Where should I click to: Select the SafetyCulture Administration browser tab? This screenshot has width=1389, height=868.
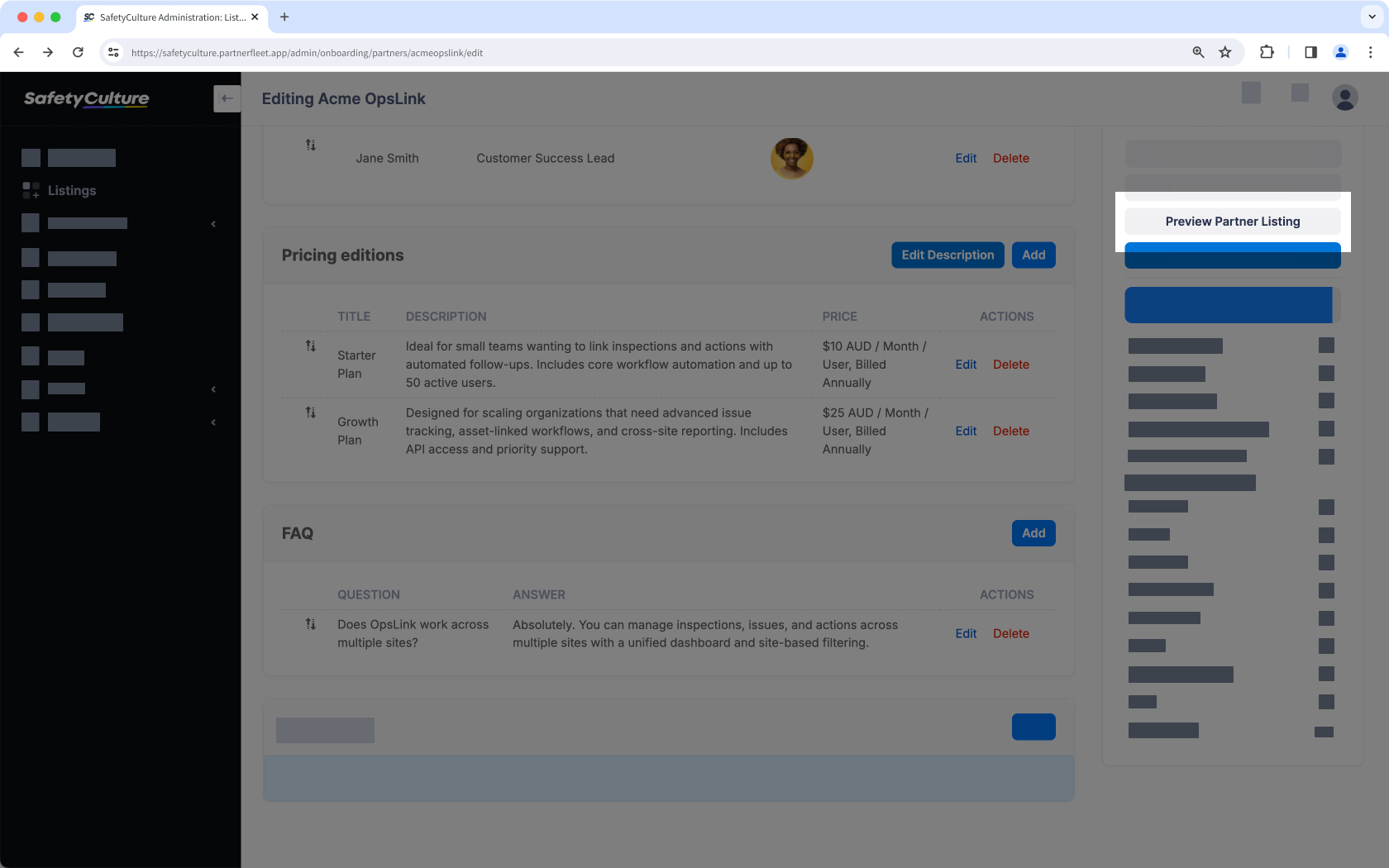pos(171,17)
